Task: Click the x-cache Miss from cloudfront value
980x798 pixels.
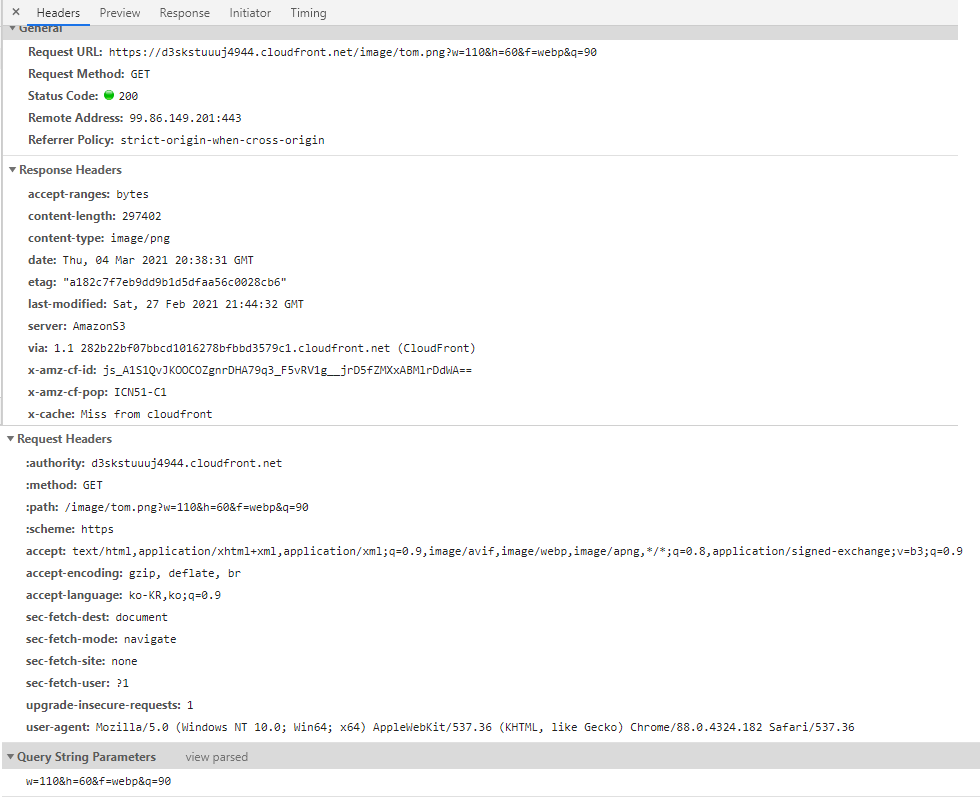Action: coord(146,414)
